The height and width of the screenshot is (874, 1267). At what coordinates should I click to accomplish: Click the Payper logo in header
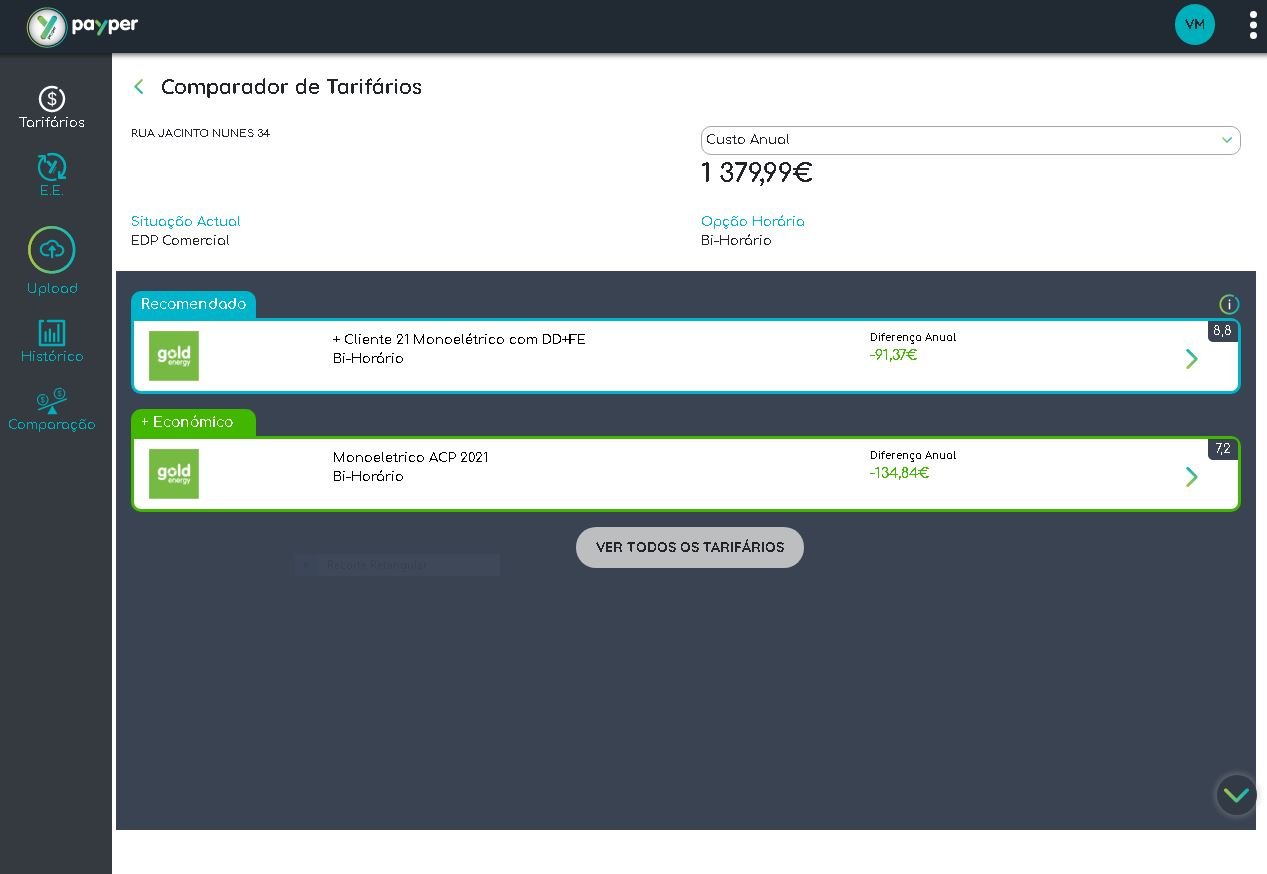(82, 27)
